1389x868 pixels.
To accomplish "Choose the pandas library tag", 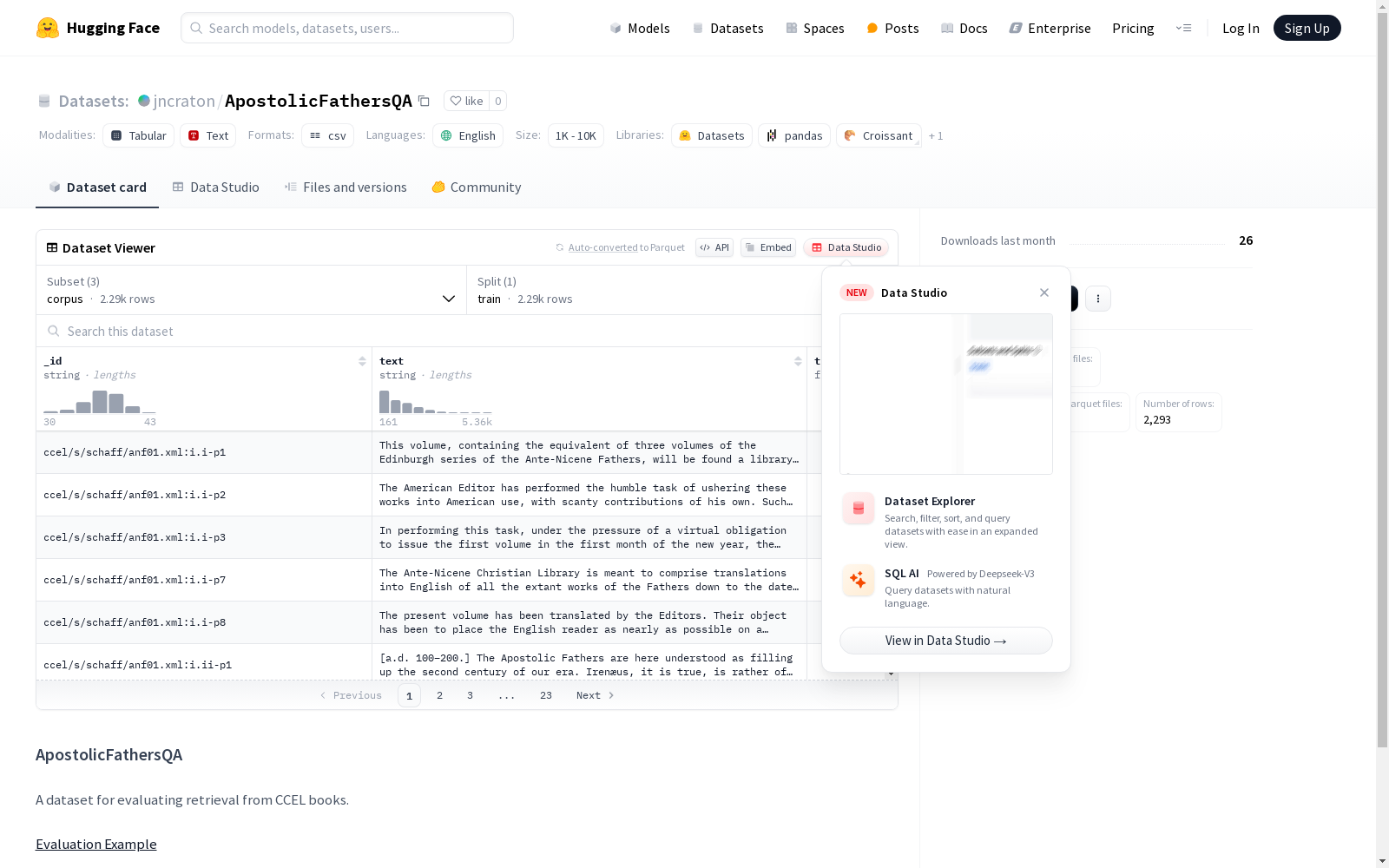I will pos(794,135).
